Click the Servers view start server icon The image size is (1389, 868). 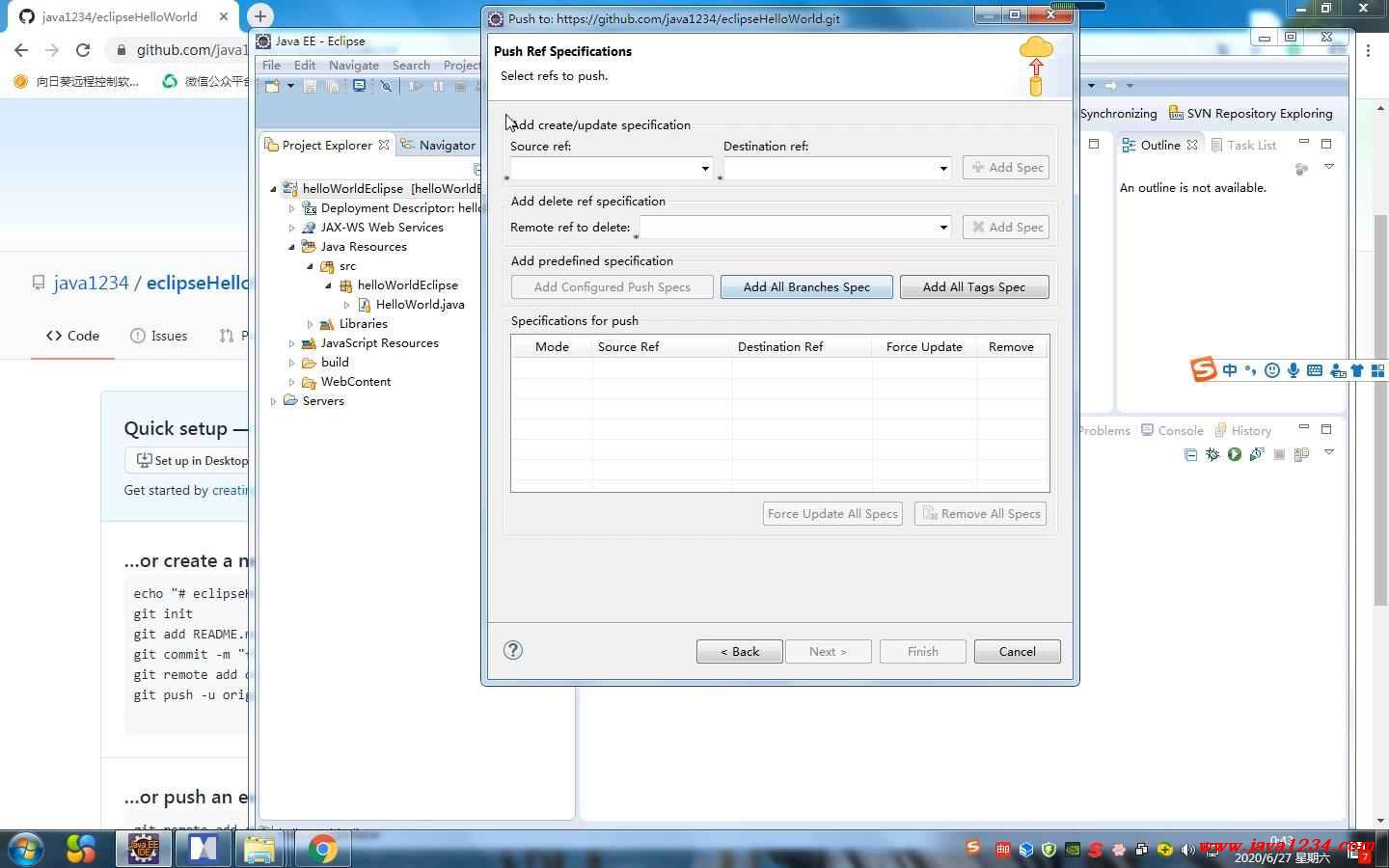[1234, 454]
